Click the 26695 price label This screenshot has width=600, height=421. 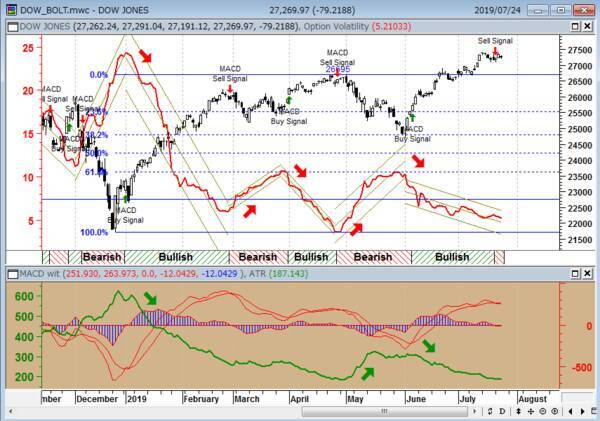[x=338, y=69]
